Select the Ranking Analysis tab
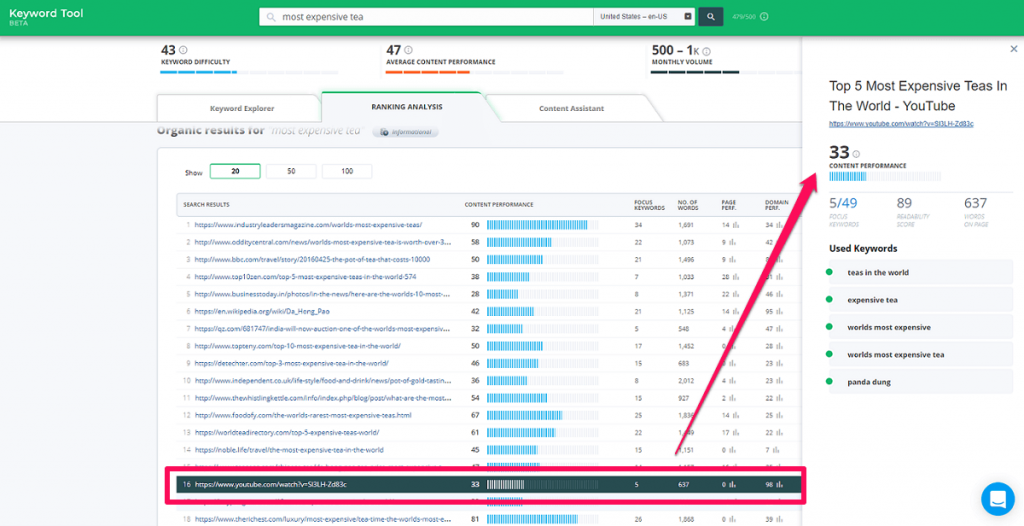This screenshot has height=526, width=1024. (x=407, y=107)
